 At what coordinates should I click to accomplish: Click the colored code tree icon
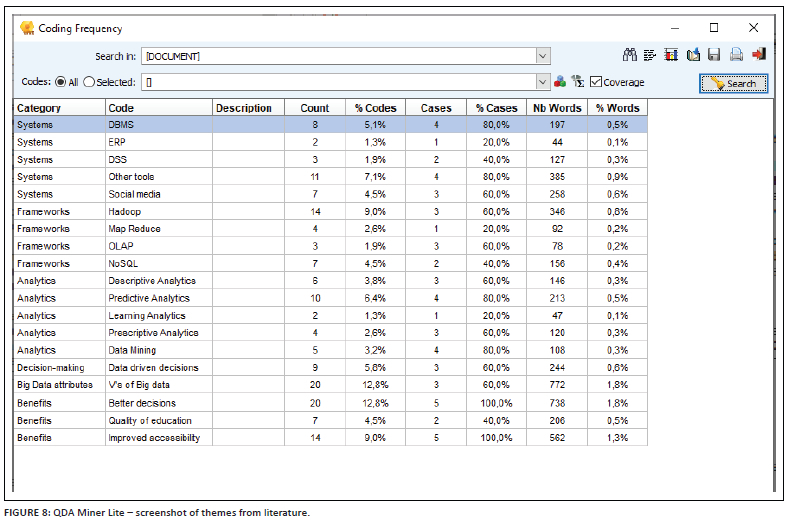(560, 82)
